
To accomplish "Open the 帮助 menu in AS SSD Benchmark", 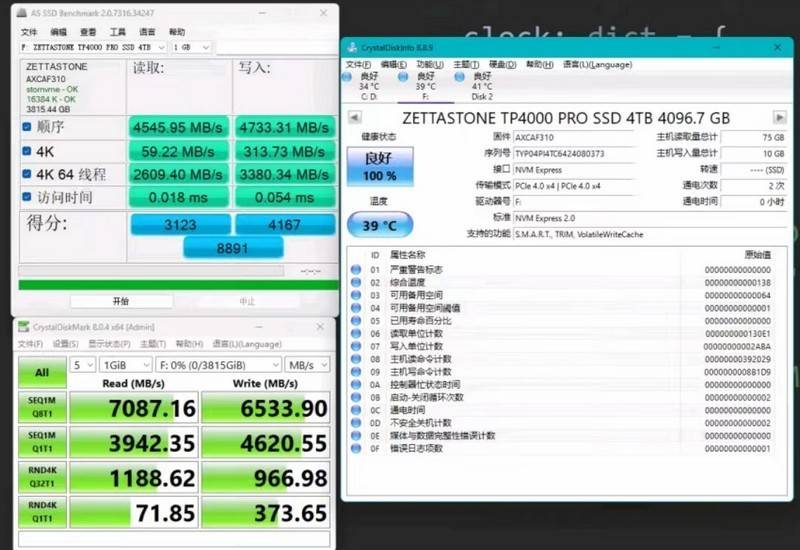I will [x=177, y=32].
